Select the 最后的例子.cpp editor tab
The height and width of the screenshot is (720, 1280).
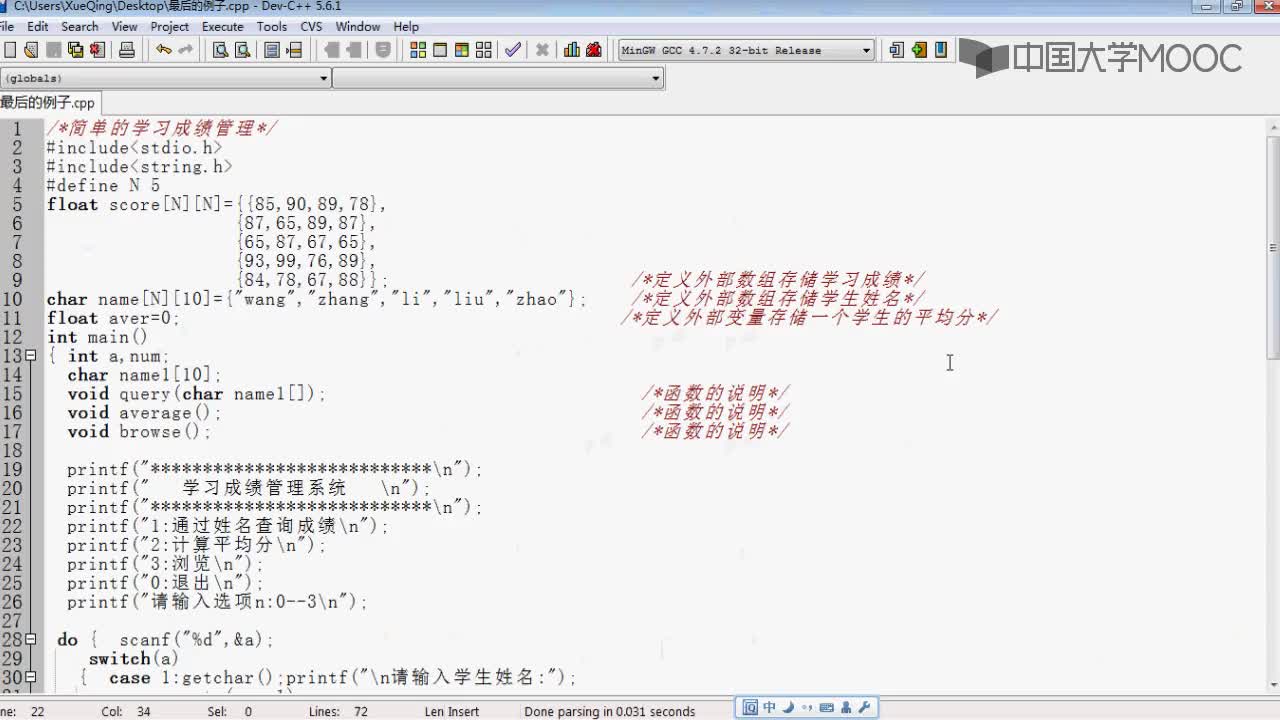click(48, 102)
